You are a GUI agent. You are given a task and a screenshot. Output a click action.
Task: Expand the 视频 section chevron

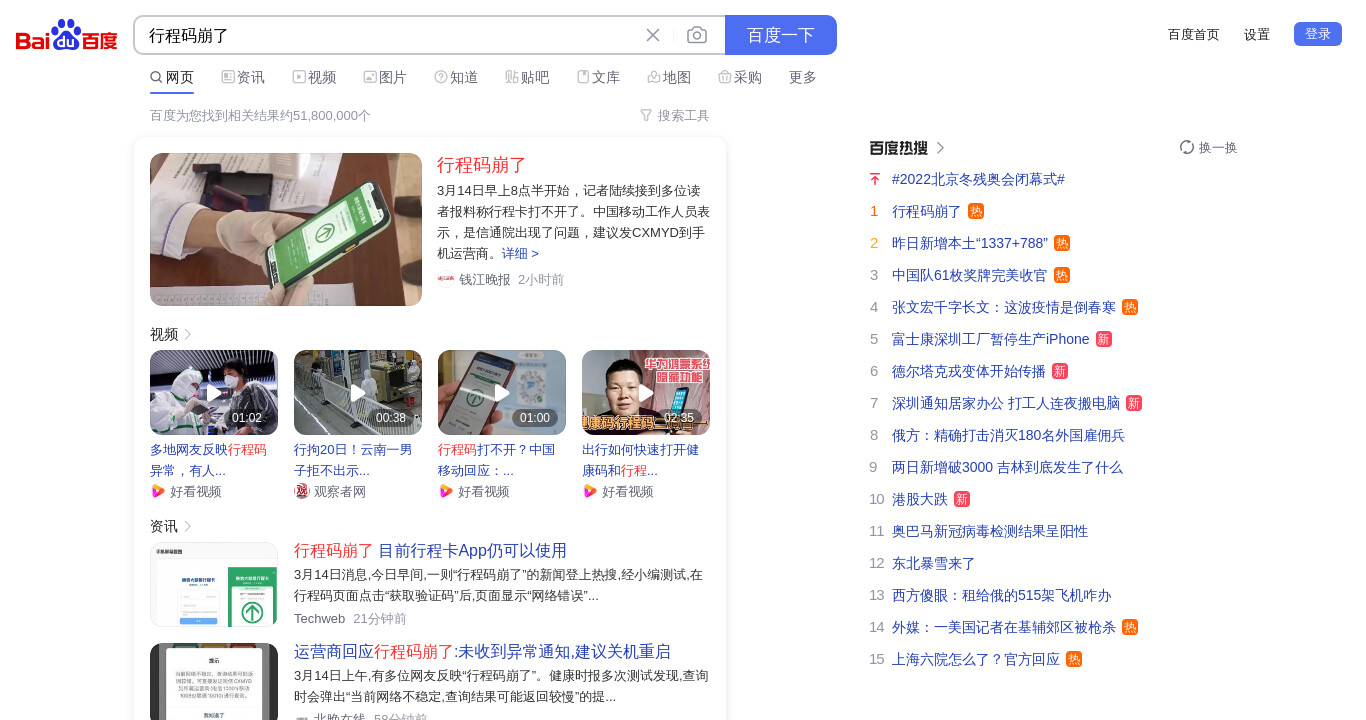tap(188, 334)
